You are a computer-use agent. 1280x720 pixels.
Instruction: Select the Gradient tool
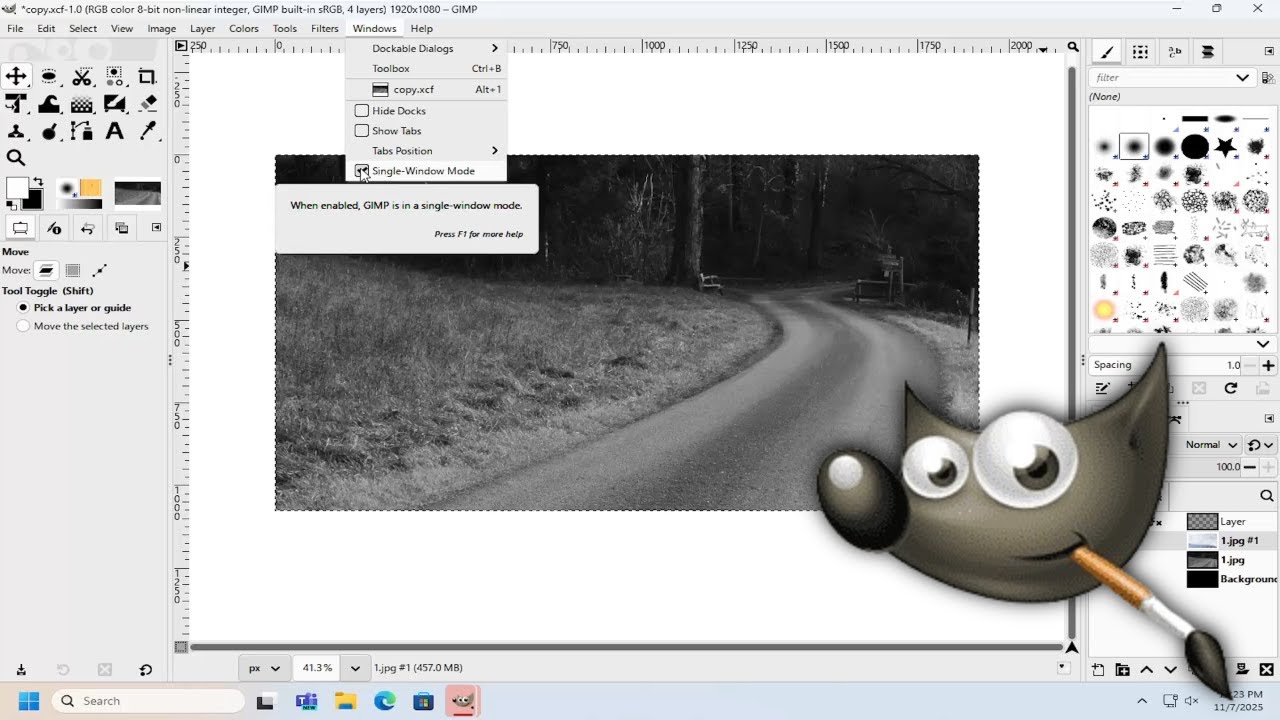115,104
